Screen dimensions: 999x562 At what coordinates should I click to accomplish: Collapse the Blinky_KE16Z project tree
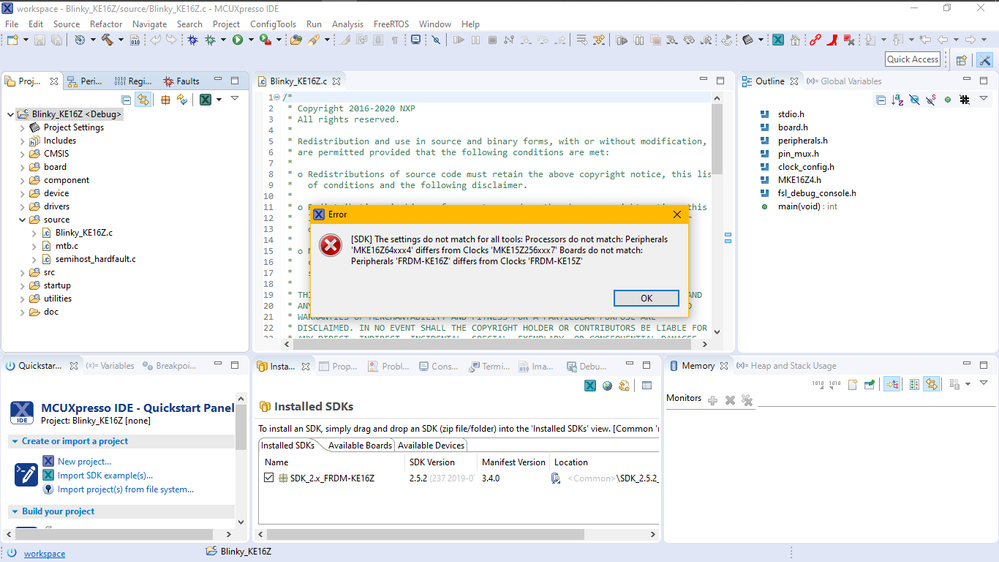pyautogui.click(x=11, y=114)
